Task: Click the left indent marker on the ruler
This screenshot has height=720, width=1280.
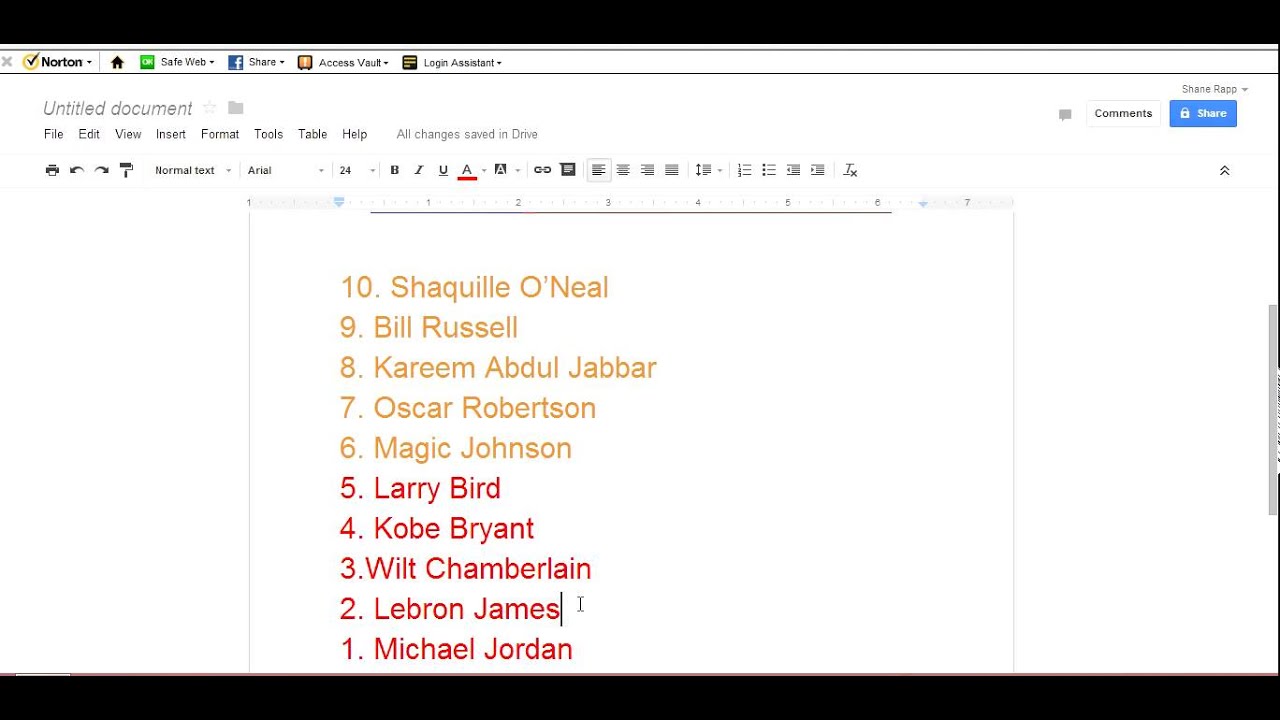Action: coord(339,203)
